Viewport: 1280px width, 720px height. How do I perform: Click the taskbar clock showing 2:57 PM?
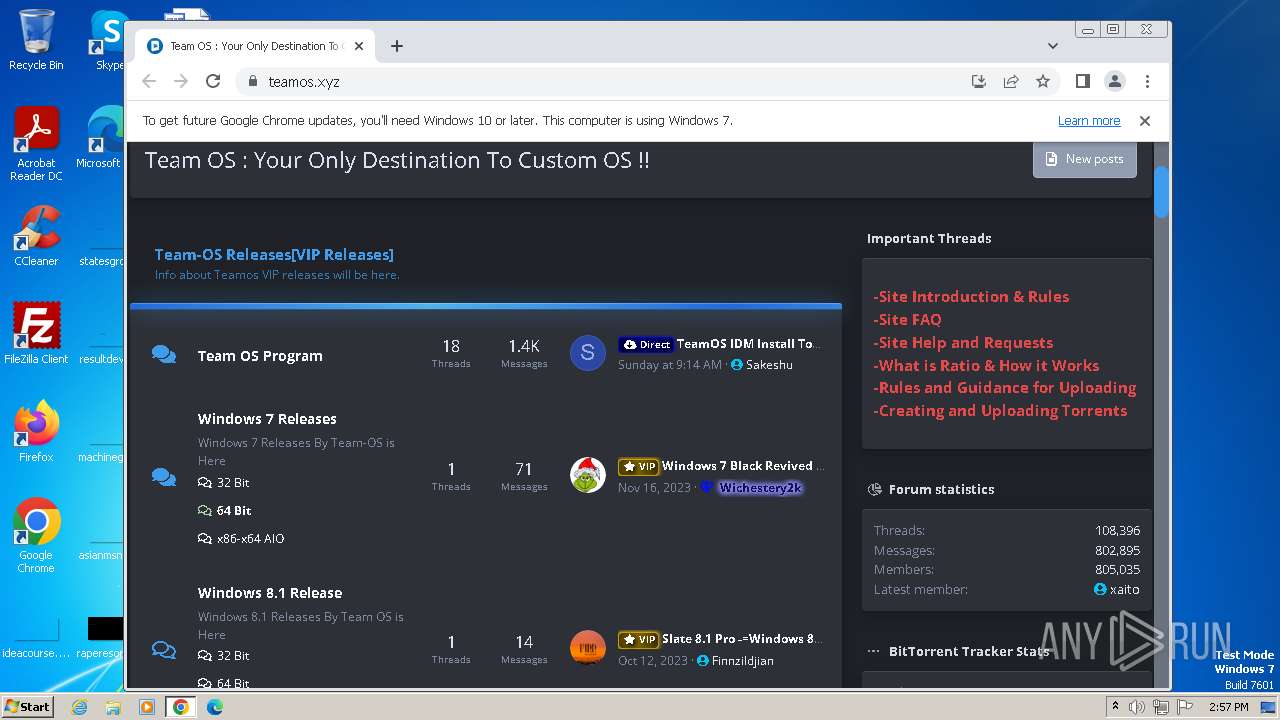point(1228,707)
